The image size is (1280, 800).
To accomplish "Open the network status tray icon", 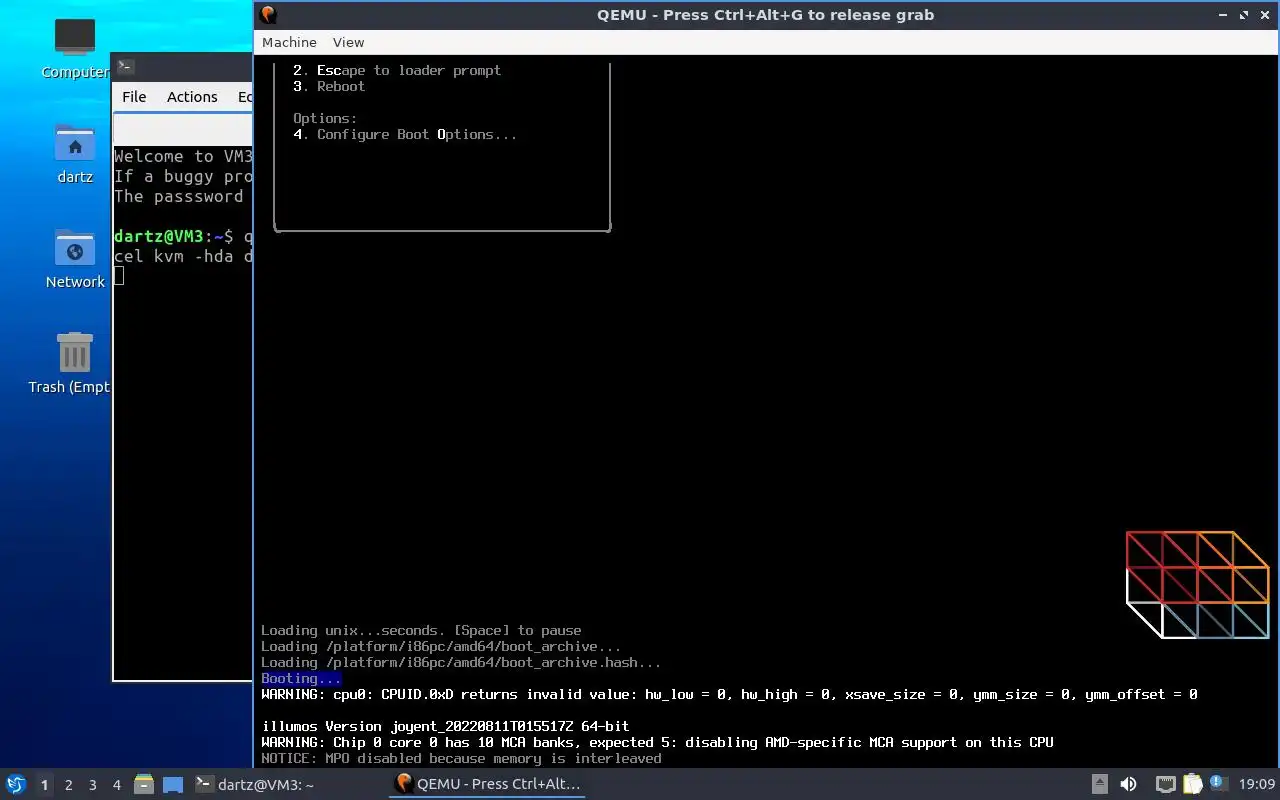I will point(1165,784).
